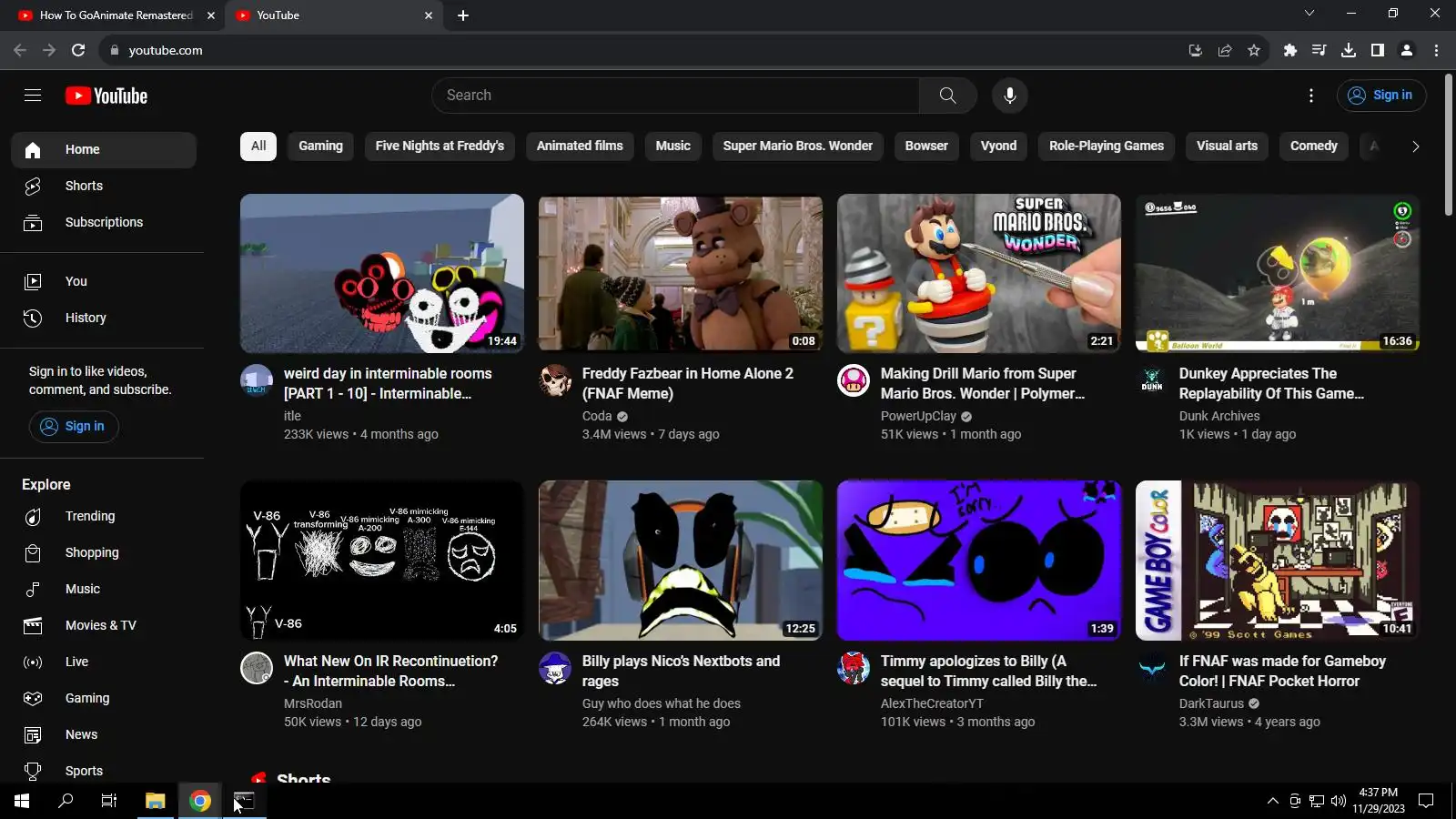Open Trending under Explore
This screenshot has width=1456, height=819.
click(104, 516)
